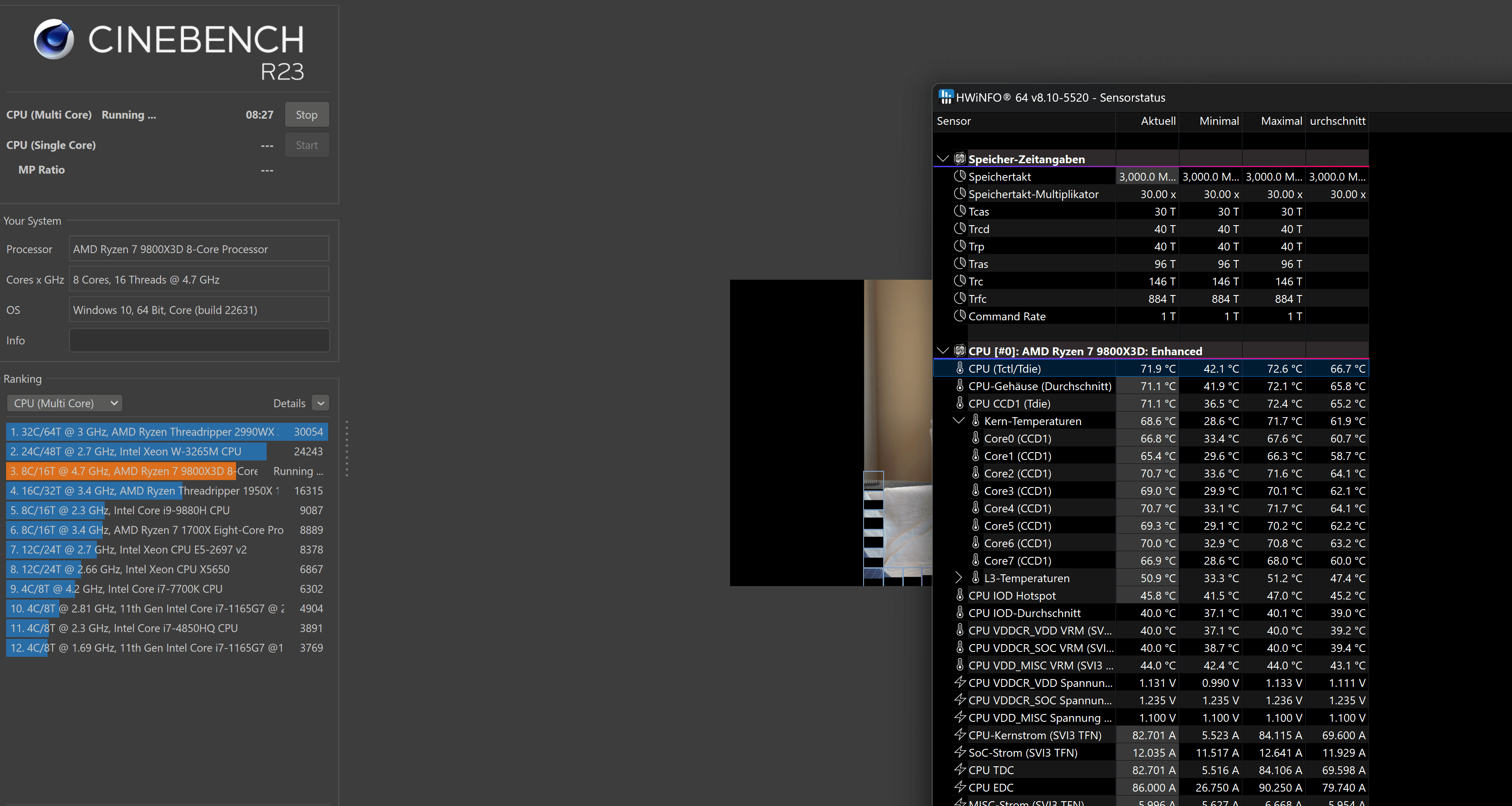
Task: Click the Durchschnitt column header
Action: (x=1337, y=121)
